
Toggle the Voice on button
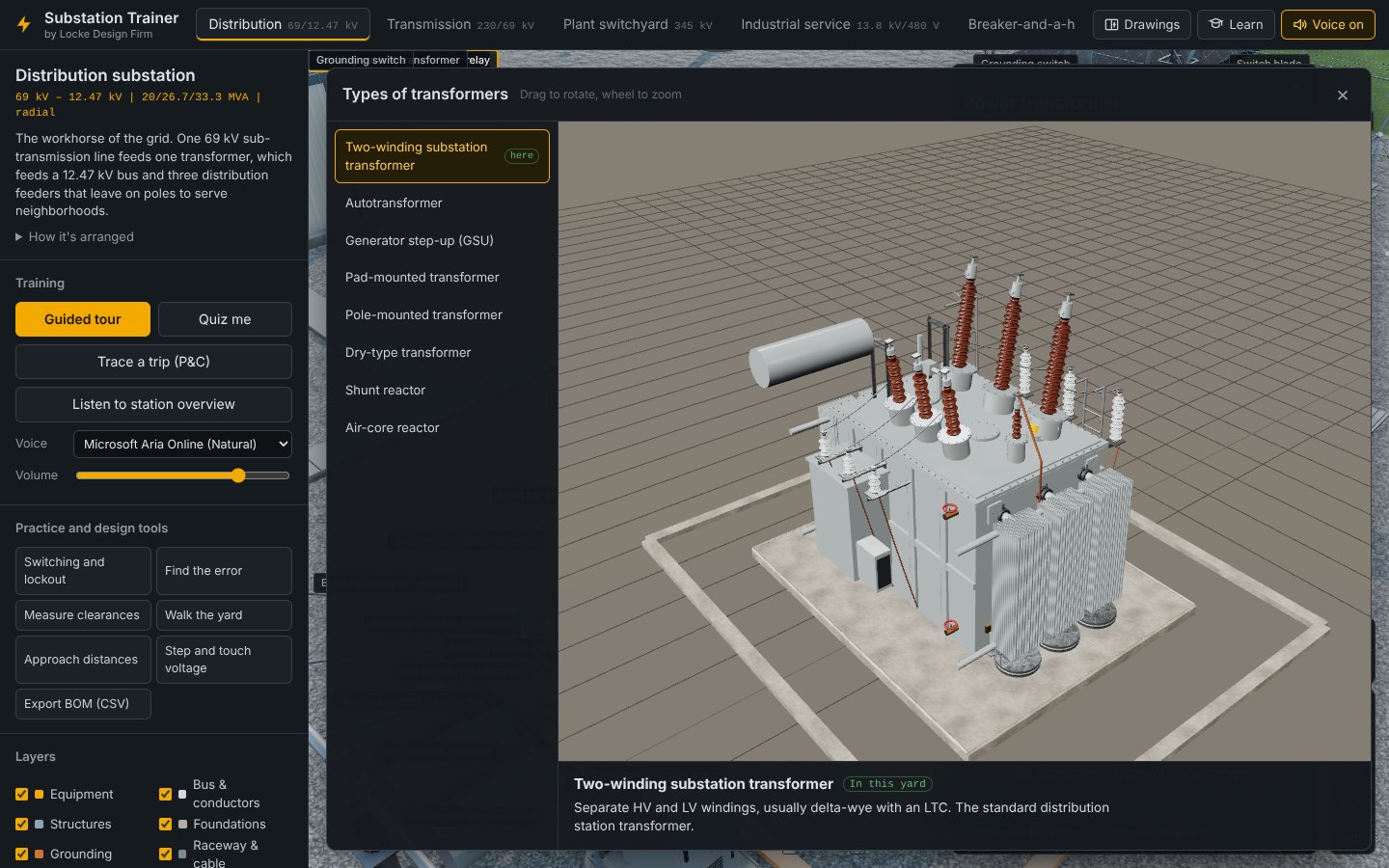pyautogui.click(x=1328, y=24)
